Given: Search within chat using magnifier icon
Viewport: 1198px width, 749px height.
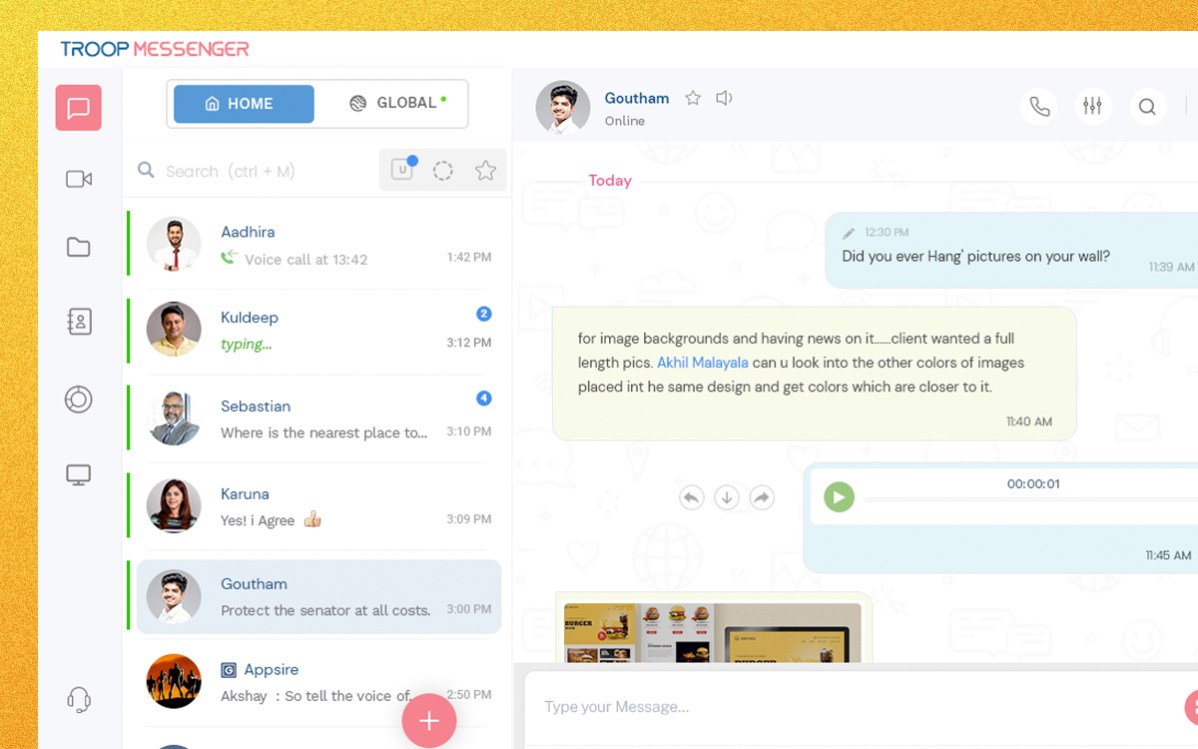Looking at the screenshot, I should pyautogui.click(x=1147, y=107).
